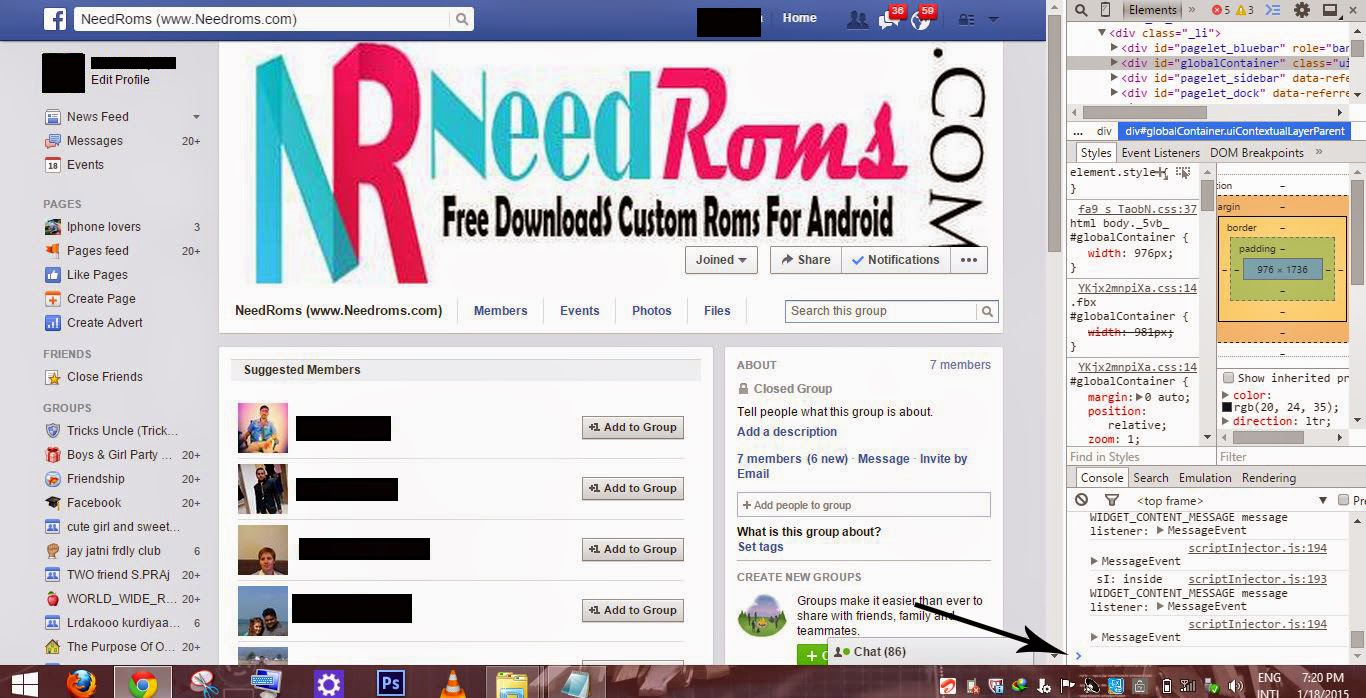Toggle the DevTools console drawer icon
Viewport: 1366px width, 698px height.
tap(1273, 10)
